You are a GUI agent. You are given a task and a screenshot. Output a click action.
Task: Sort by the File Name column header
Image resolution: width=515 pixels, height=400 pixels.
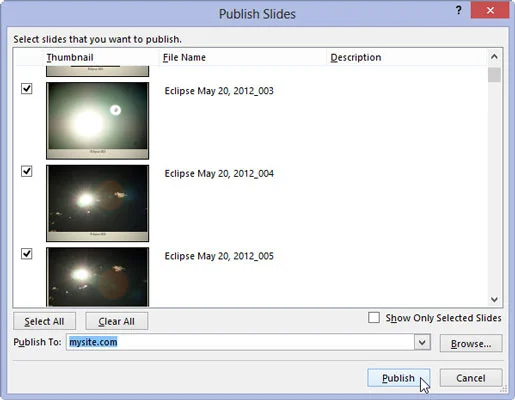click(x=184, y=57)
